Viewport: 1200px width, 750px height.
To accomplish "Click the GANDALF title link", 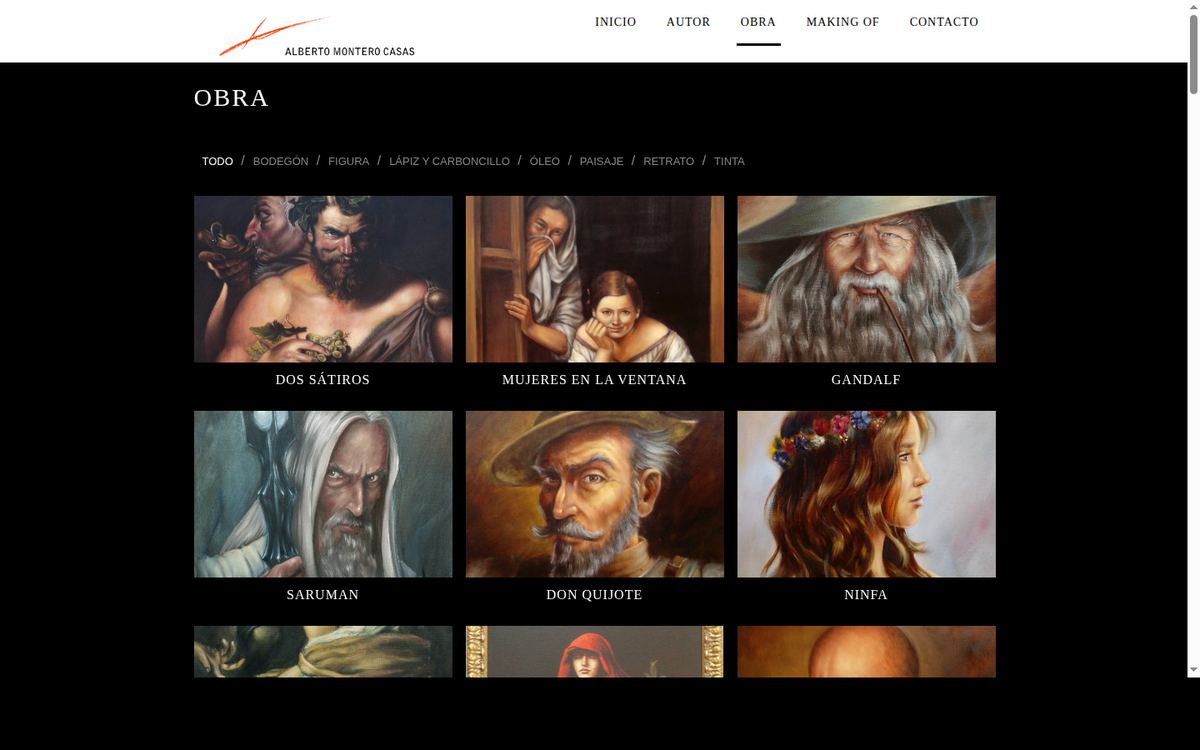I will coord(866,380).
